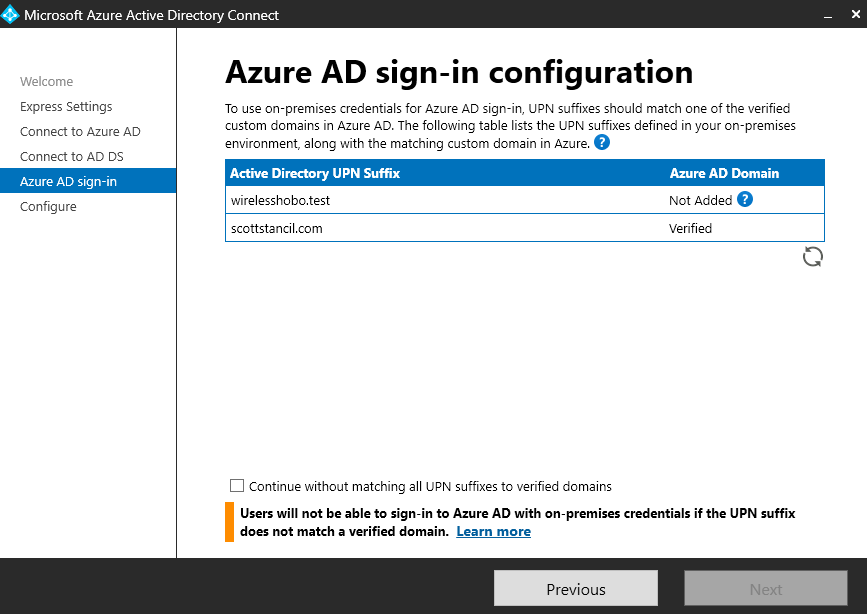Minimize the Azure AD Connect window

tap(827, 15)
